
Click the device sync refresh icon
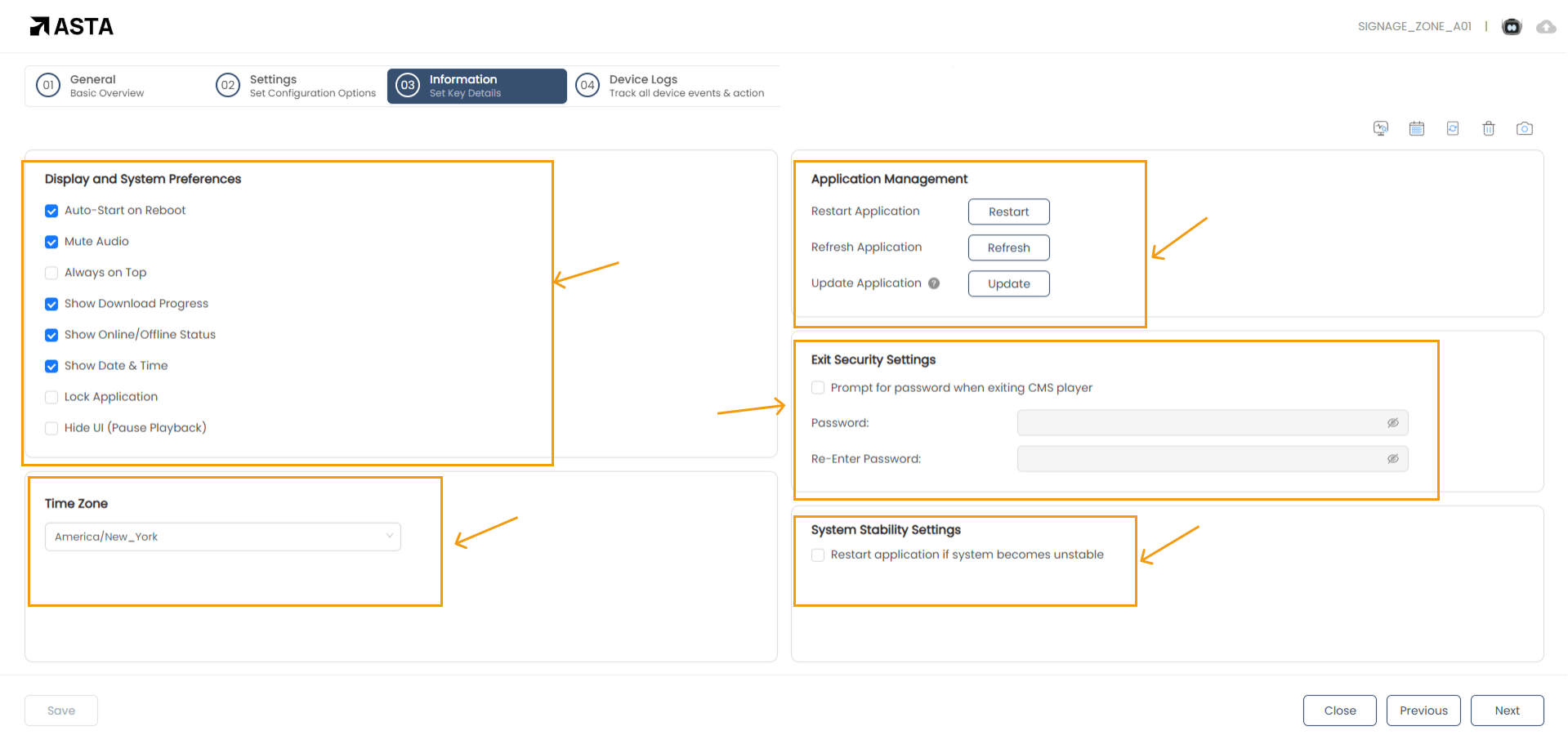(x=1452, y=128)
